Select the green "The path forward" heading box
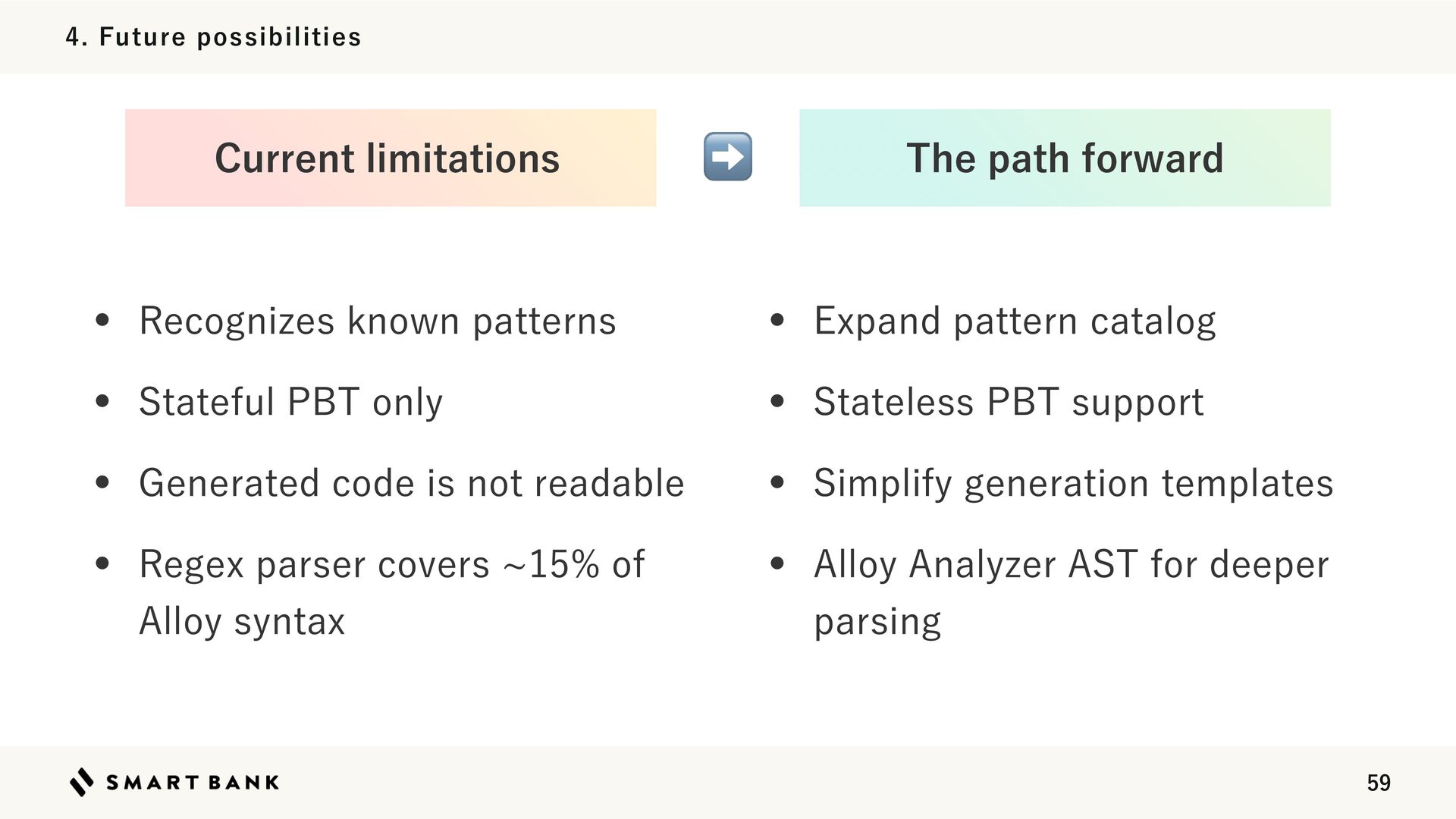The width and height of the screenshot is (1456, 819). click(x=1064, y=158)
